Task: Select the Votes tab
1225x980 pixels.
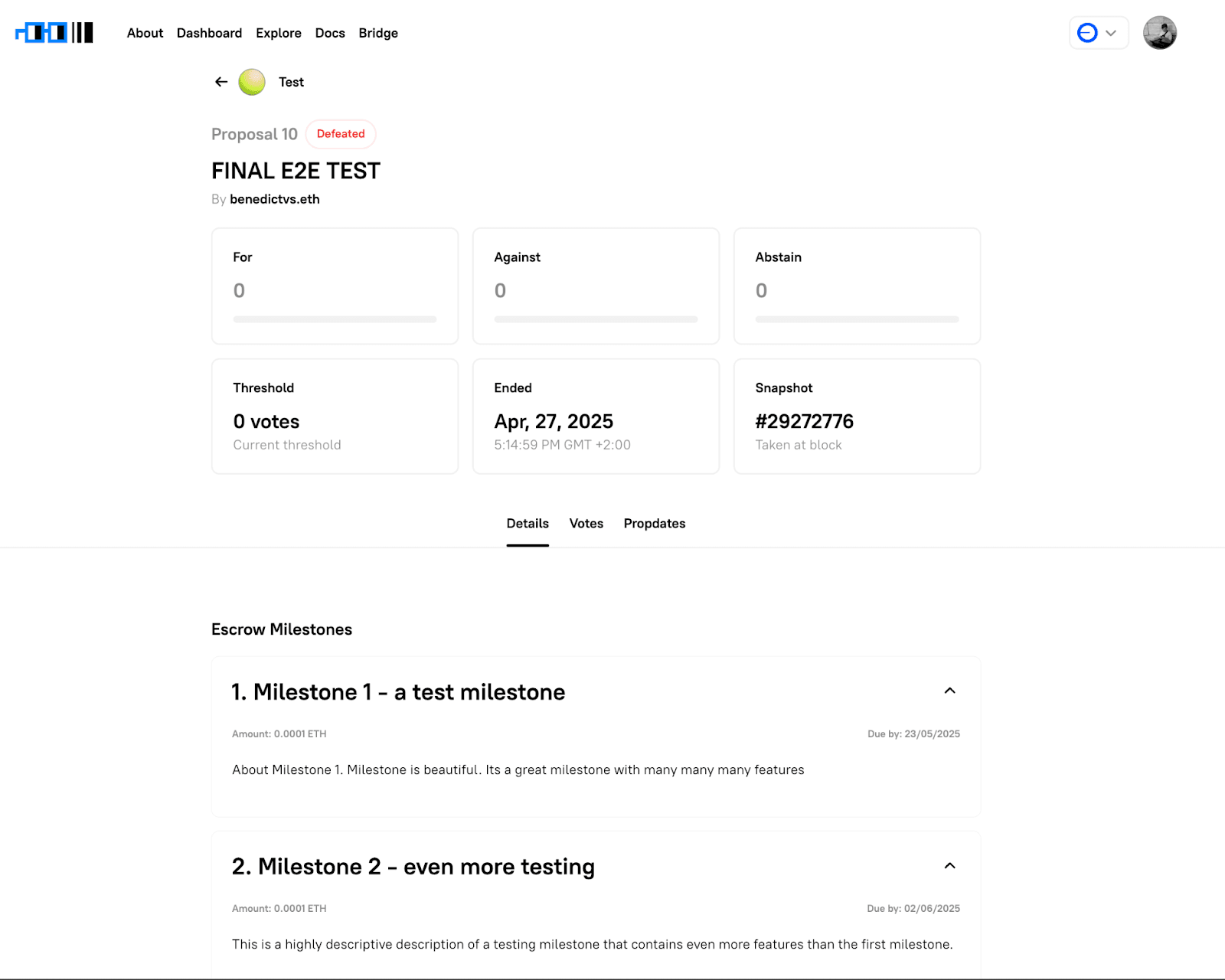Action: click(x=586, y=523)
